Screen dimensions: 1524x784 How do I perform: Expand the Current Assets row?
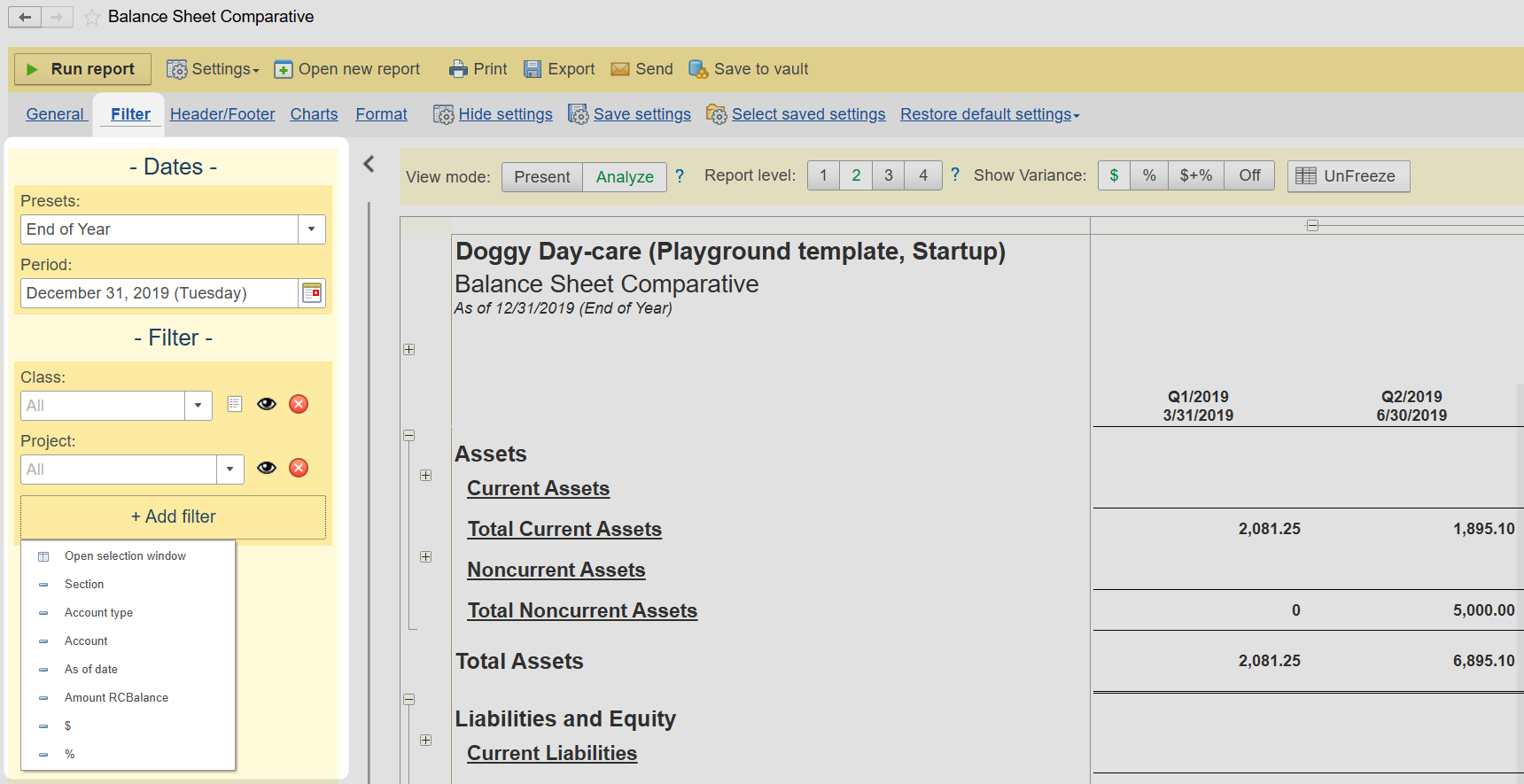click(426, 476)
